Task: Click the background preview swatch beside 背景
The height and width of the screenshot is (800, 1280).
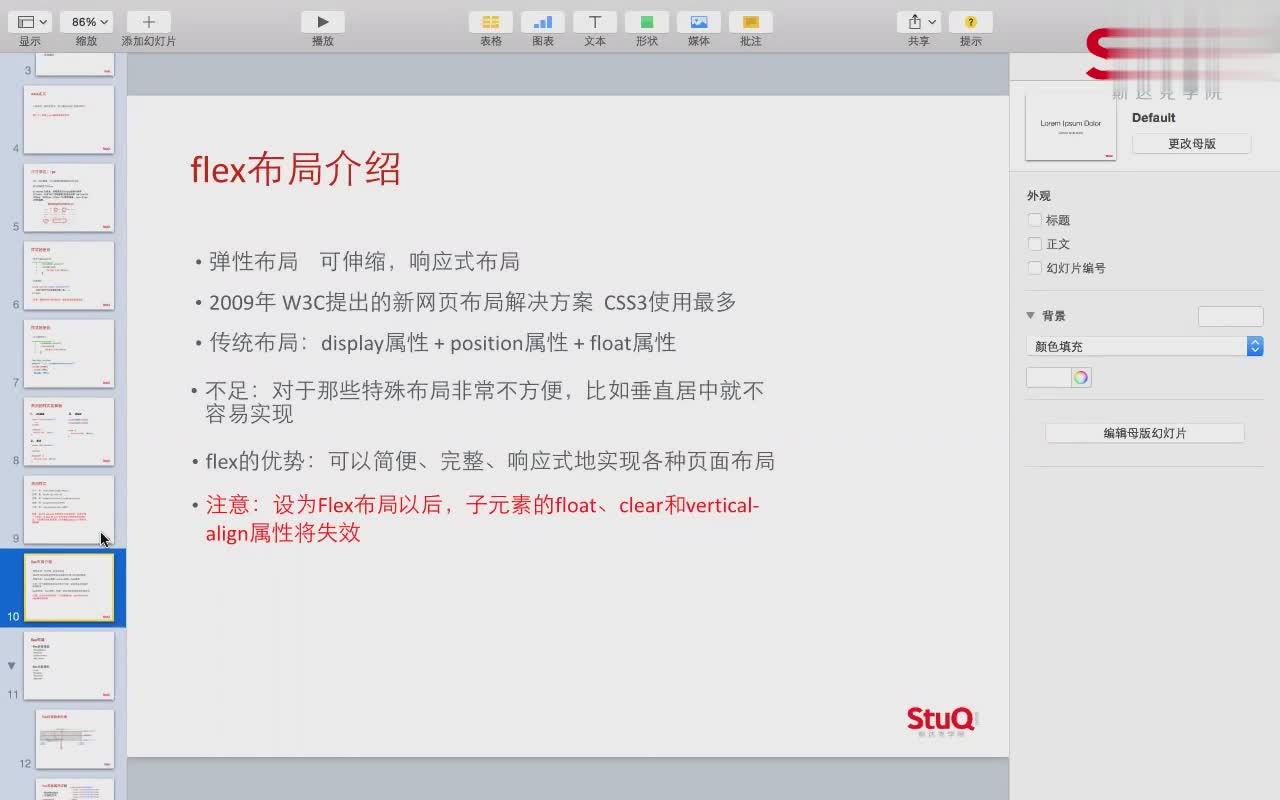Action: tap(1231, 316)
